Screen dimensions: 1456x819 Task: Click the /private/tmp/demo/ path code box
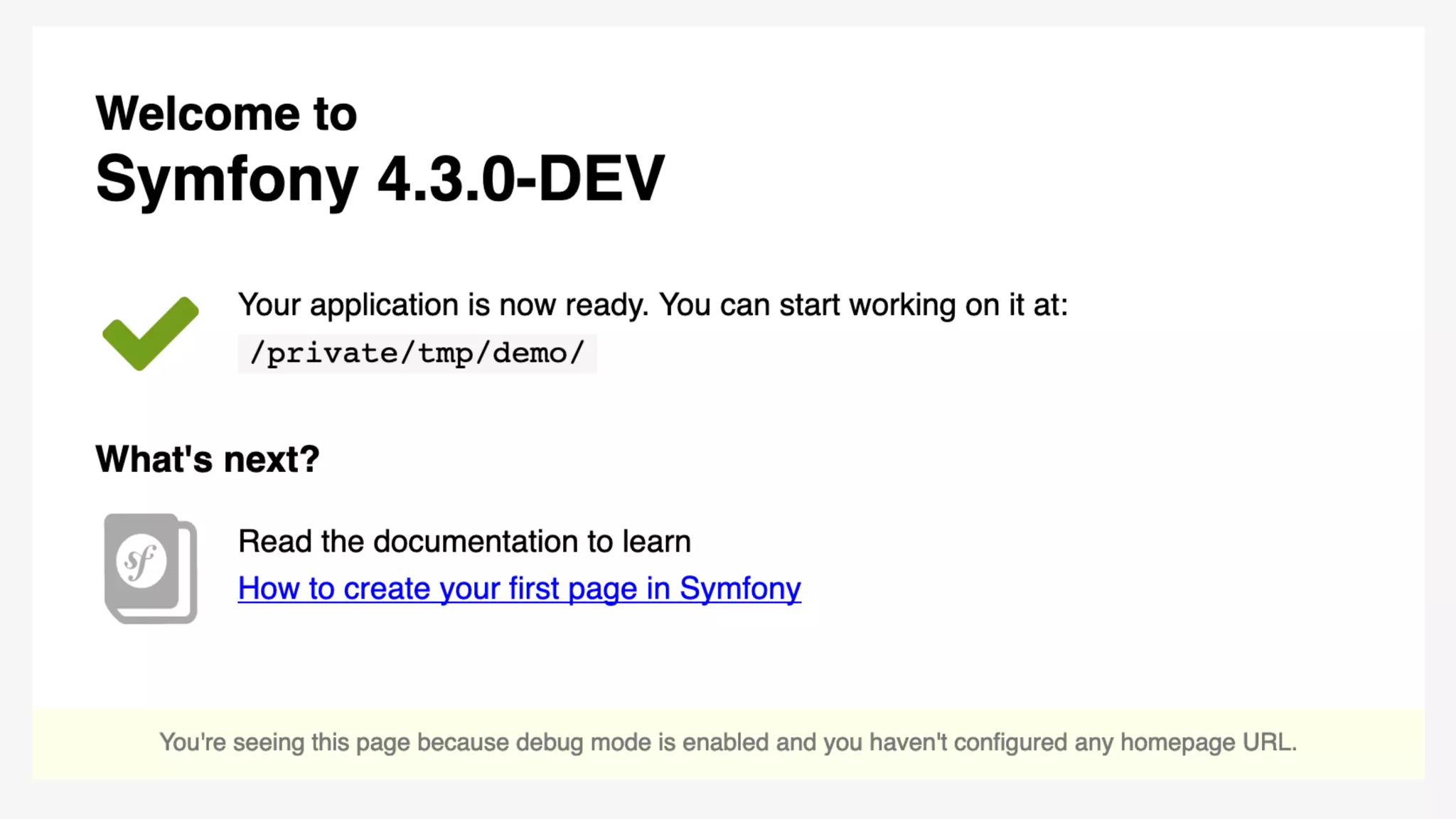coord(417,353)
